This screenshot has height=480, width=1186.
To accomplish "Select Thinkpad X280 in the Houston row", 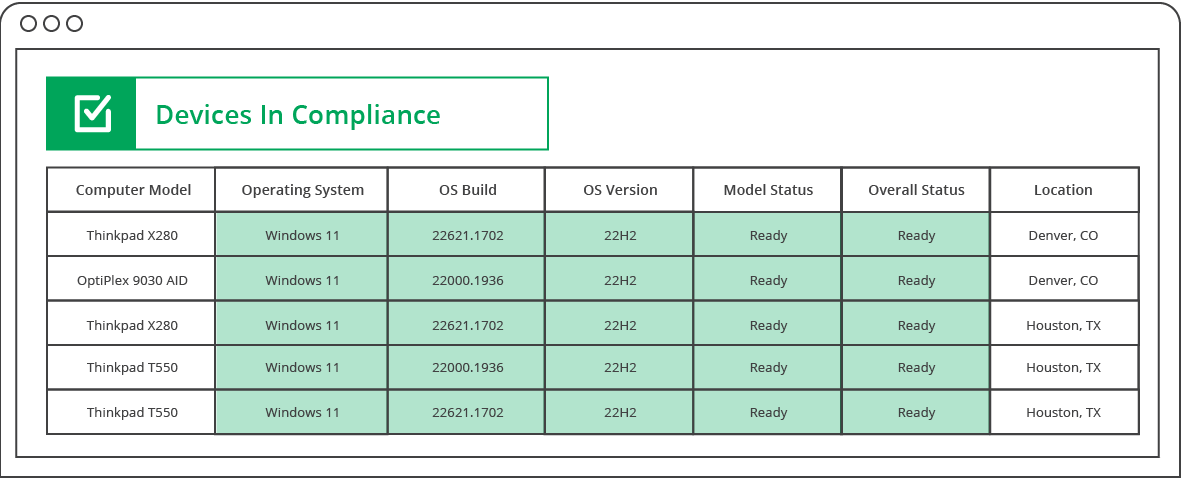I will [x=132, y=325].
